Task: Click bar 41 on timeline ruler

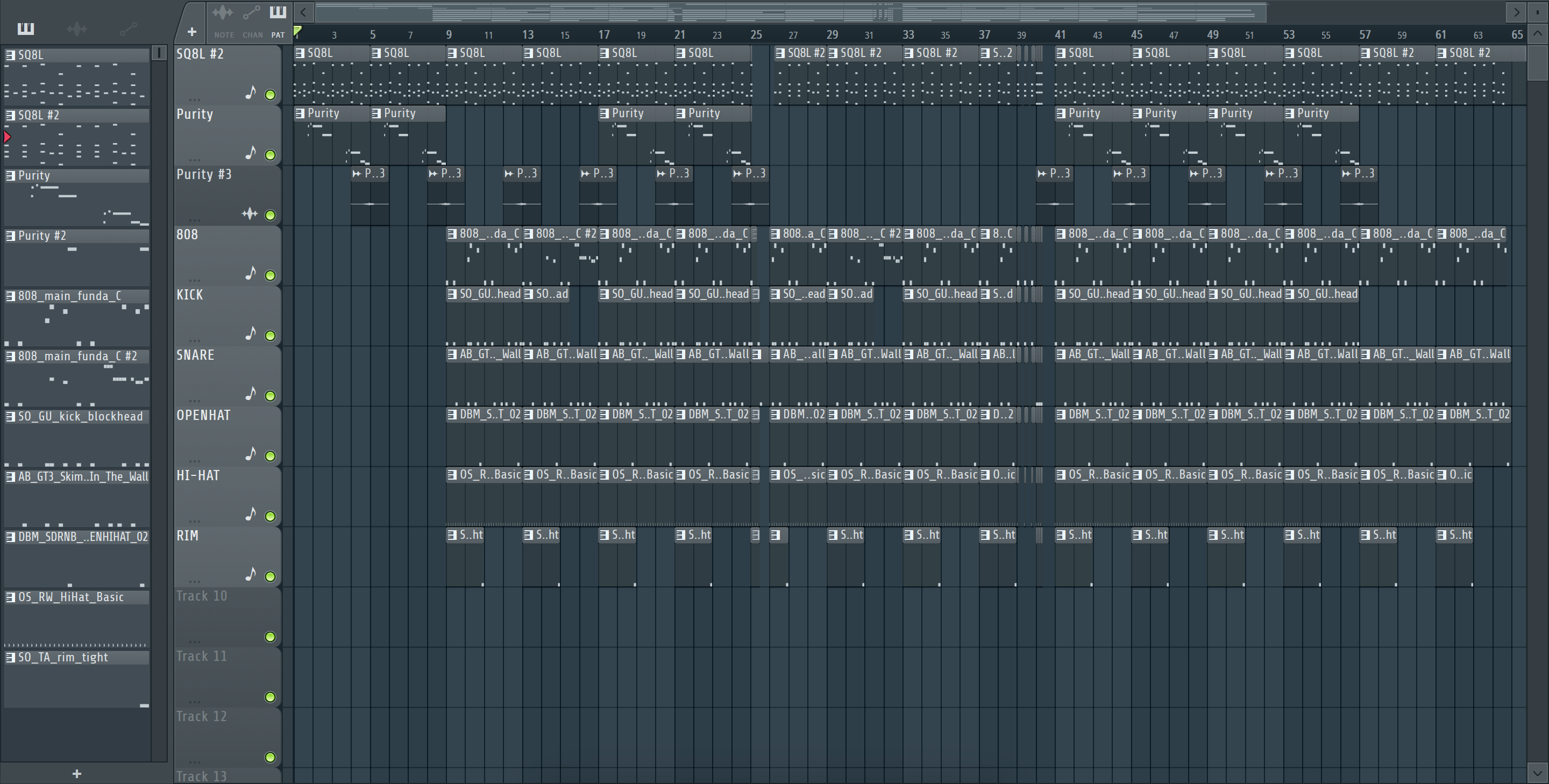Action: point(1060,34)
